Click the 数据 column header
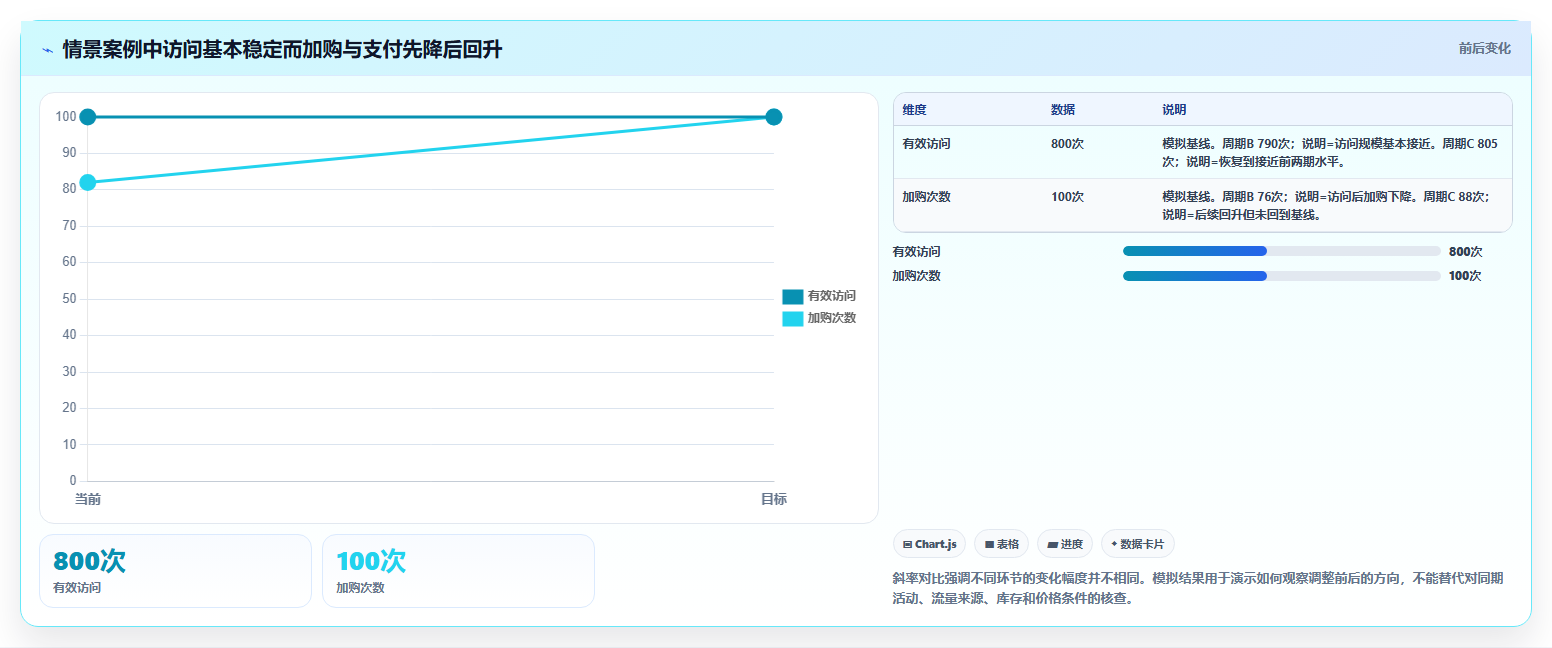Image resolution: width=1552 pixels, height=648 pixels. click(1063, 109)
